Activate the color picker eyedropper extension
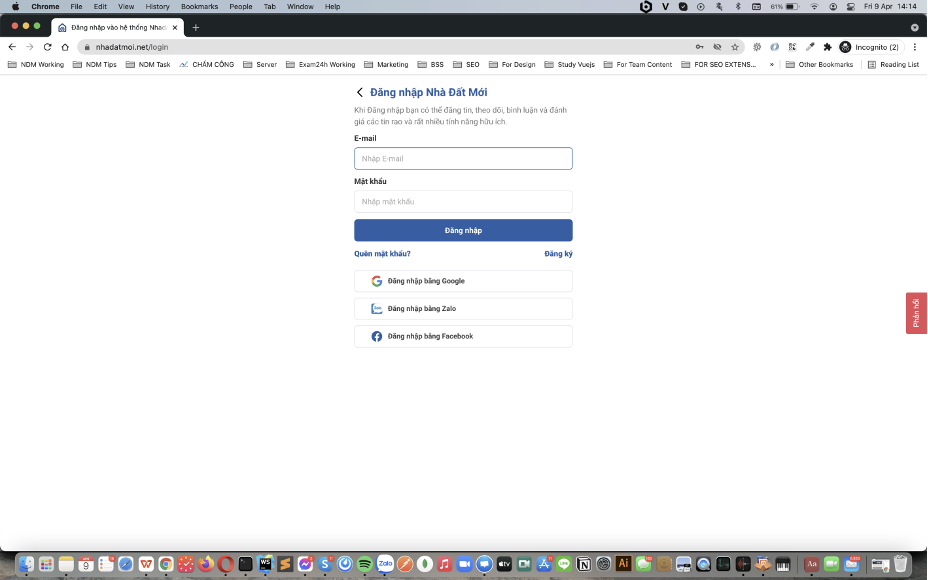The image size is (928, 580). 810,47
